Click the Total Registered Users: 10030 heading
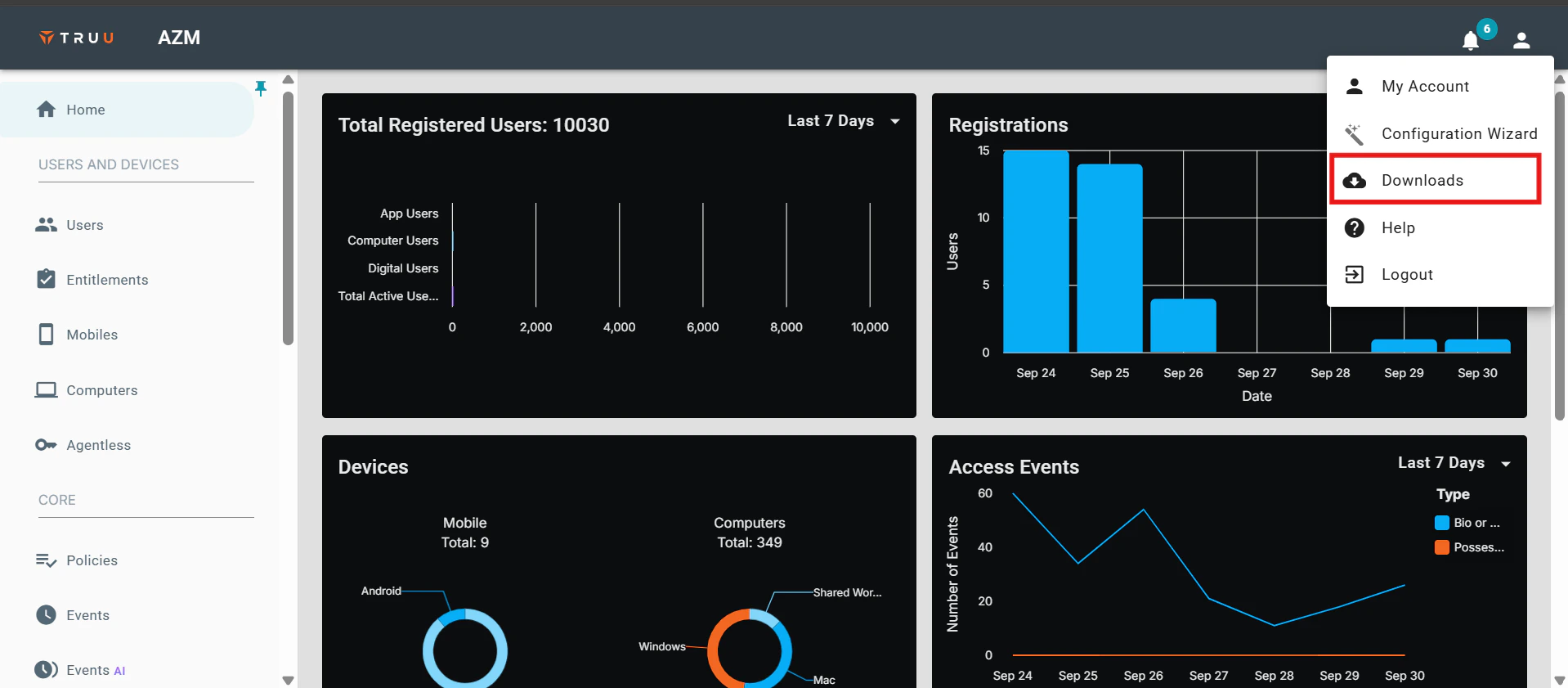Image resolution: width=1568 pixels, height=688 pixels. 474,124
